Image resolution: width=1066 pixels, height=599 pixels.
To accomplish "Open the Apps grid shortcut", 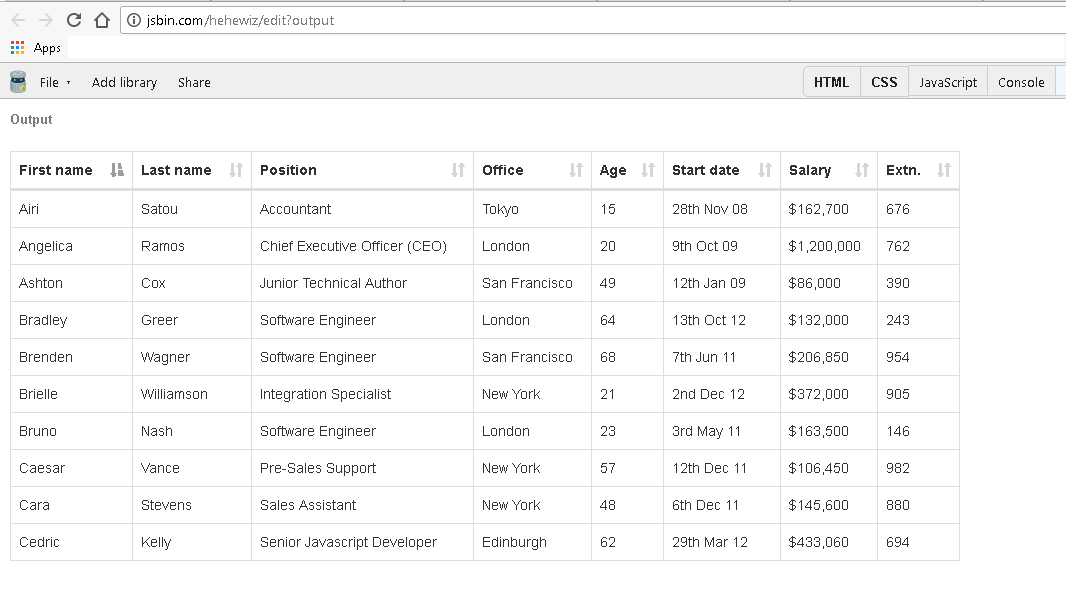I will [18, 48].
